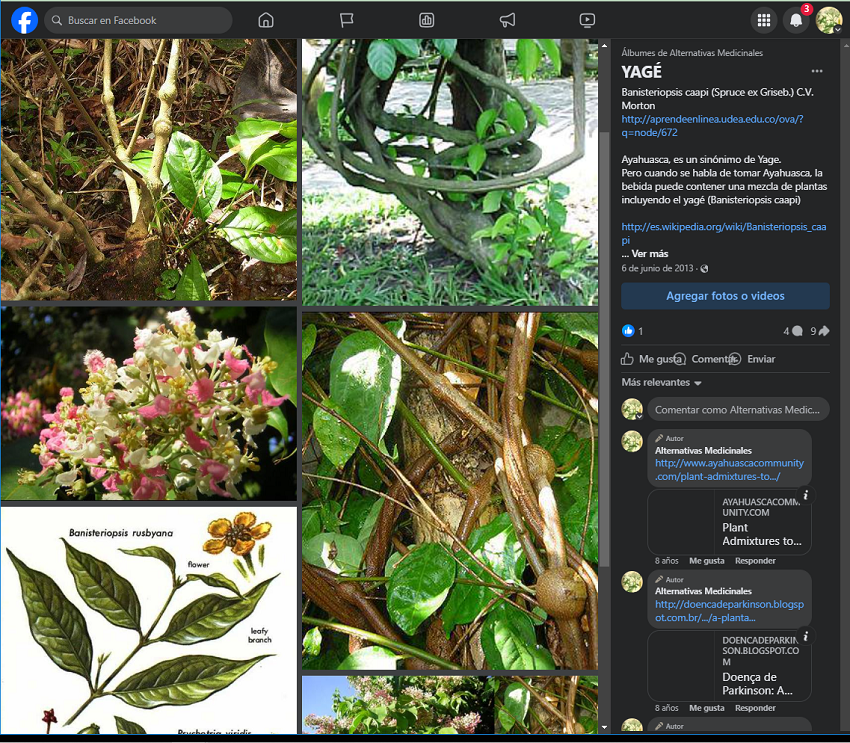Expand the Más relevantes comment sort dropdown
This screenshot has width=850, height=743.
(662, 383)
